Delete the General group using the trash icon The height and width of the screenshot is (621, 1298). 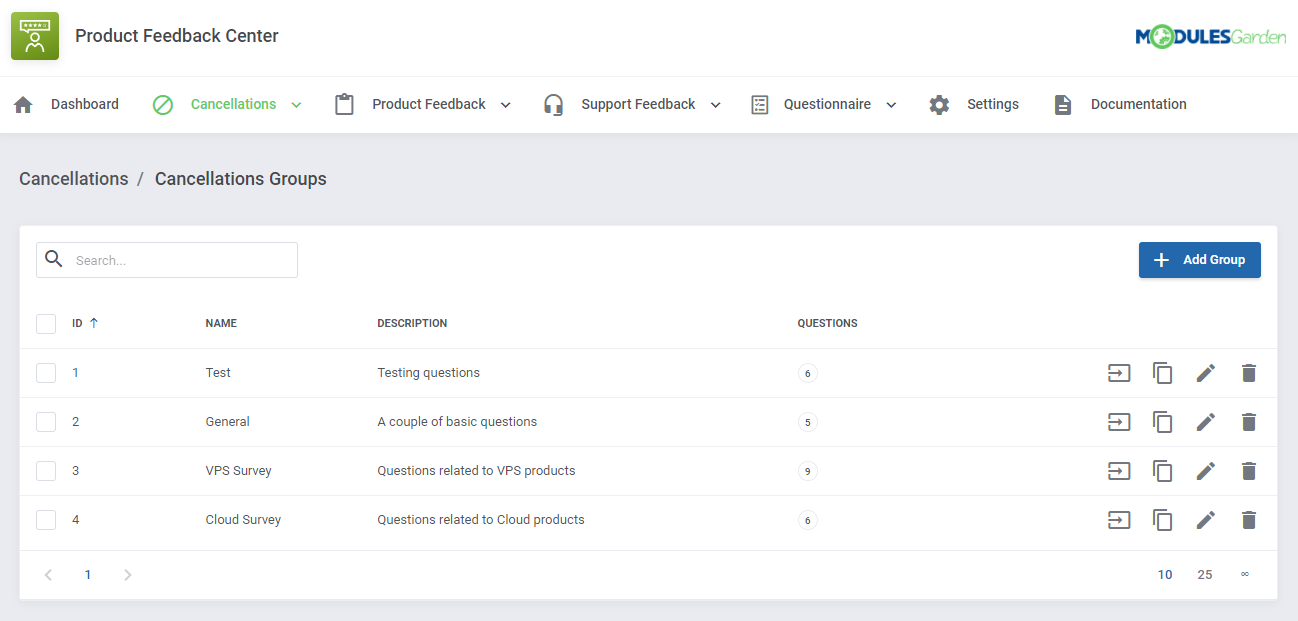(x=1248, y=421)
